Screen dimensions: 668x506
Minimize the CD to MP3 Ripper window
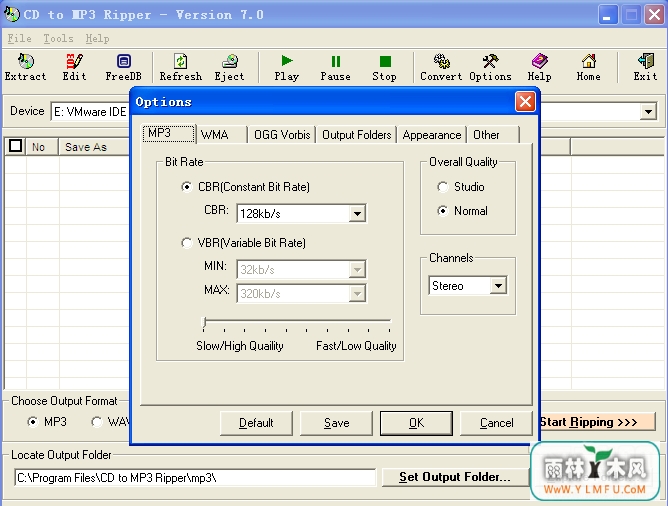coord(608,15)
